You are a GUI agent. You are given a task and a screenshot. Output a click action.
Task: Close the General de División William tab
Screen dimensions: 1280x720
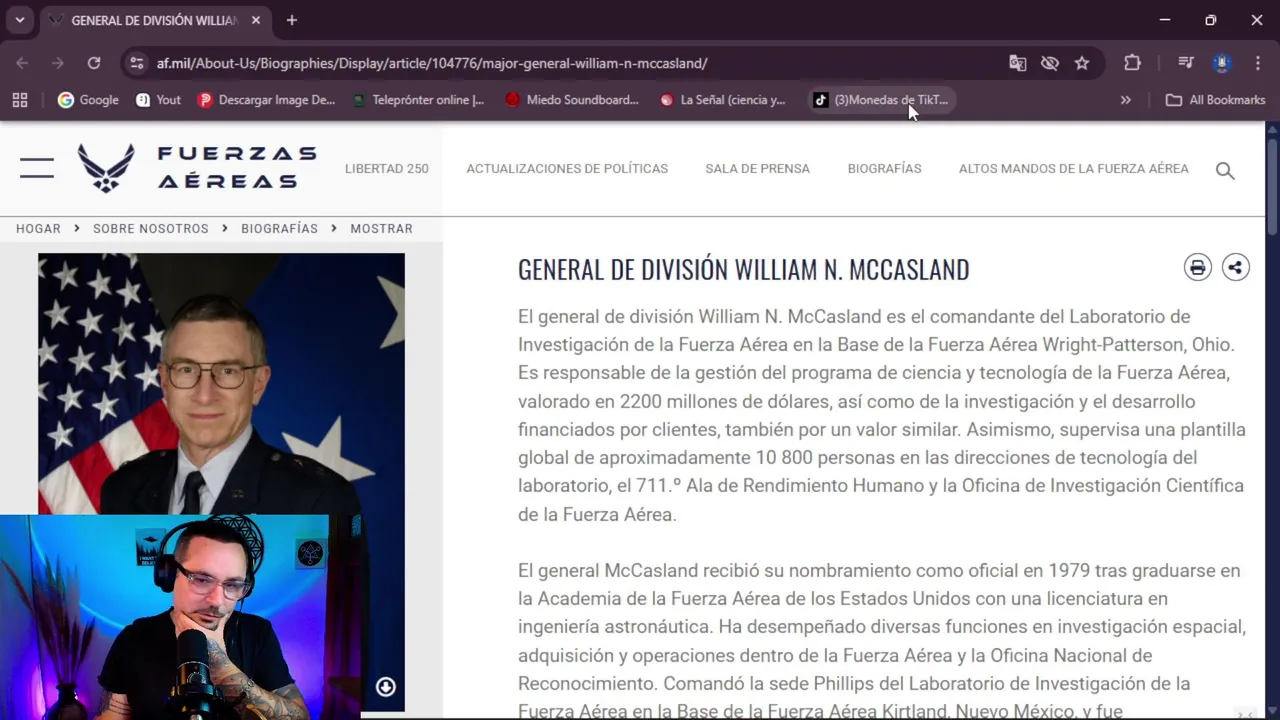click(x=256, y=20)
